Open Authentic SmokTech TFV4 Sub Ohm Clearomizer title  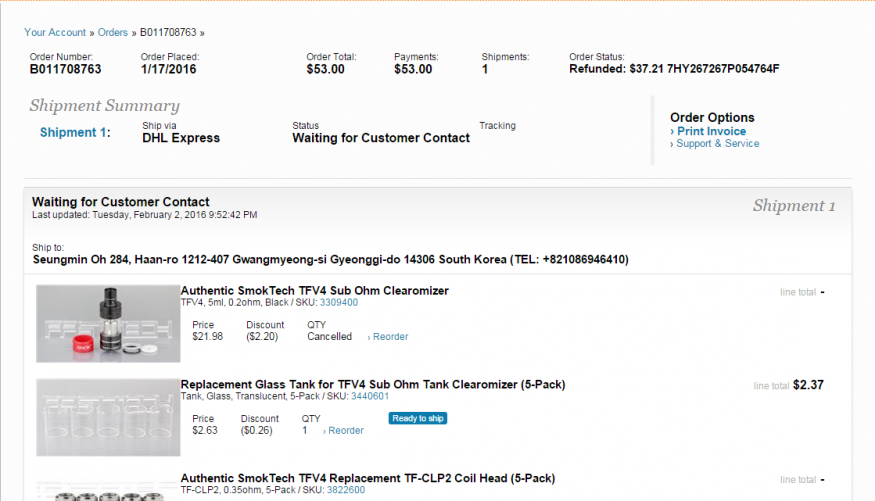[315, 291]
